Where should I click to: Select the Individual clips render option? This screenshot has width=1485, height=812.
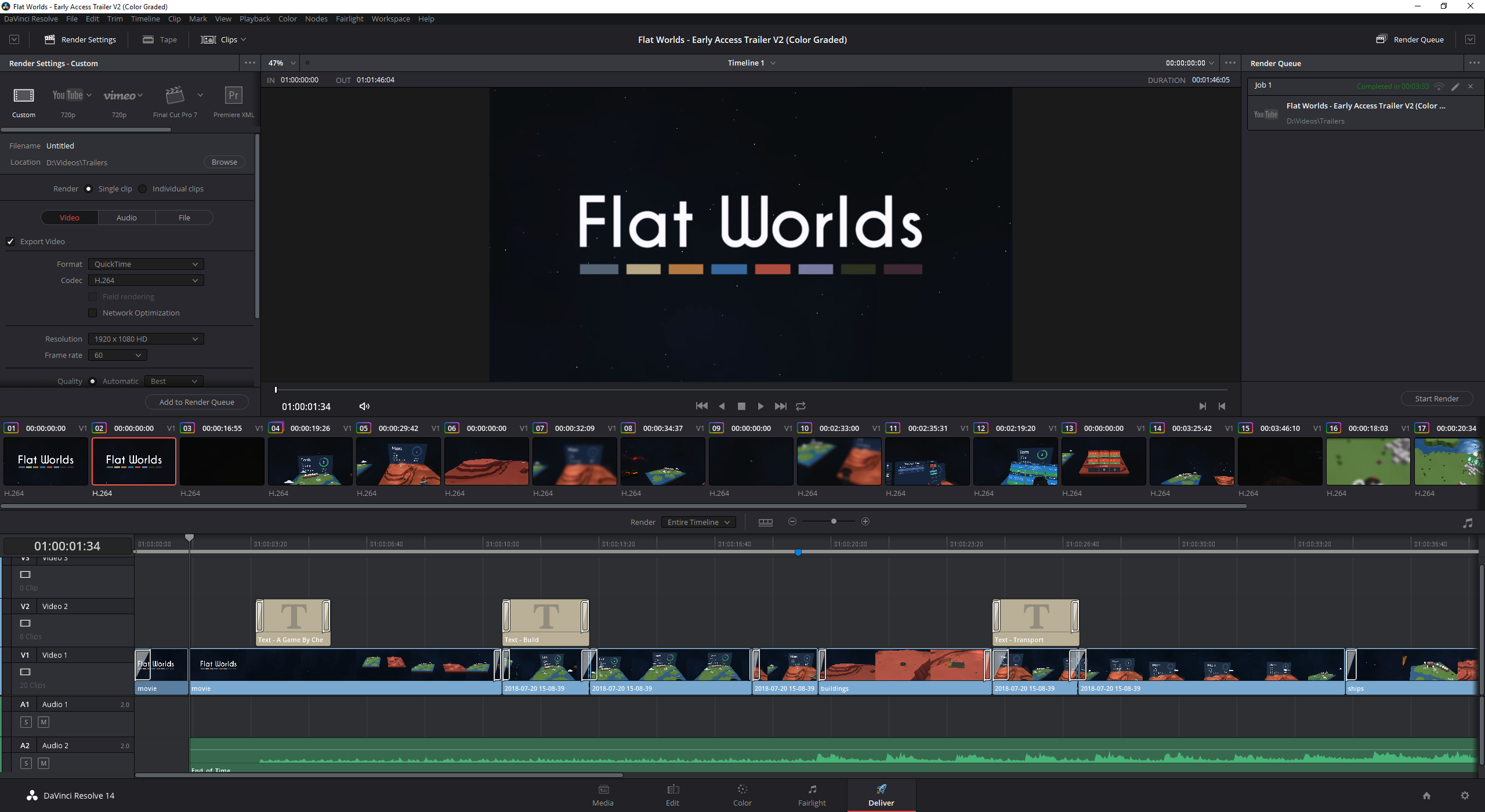pyautogui.click(x=142, y=188)
